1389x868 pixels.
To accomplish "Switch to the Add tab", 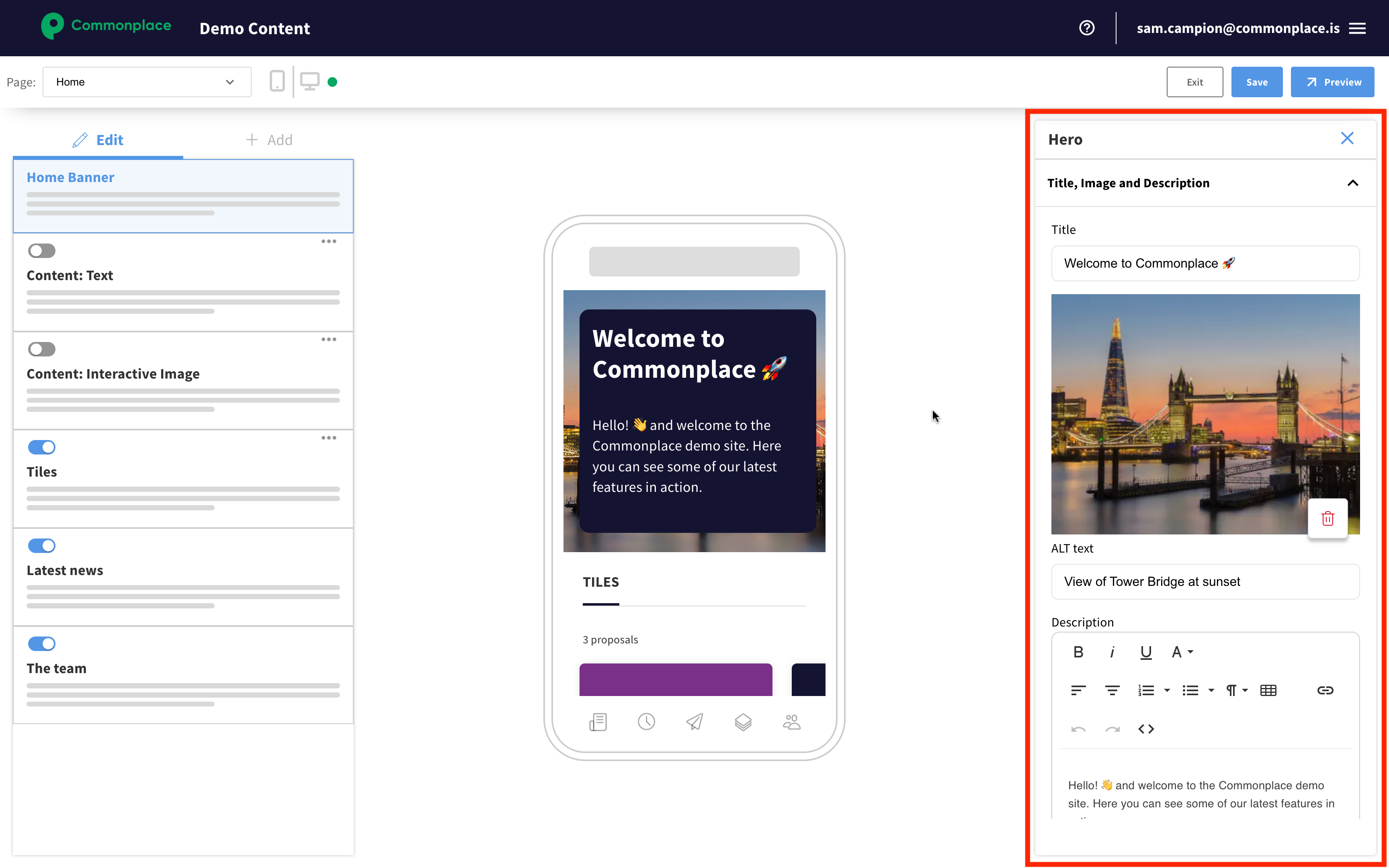I will click(268, 140).
